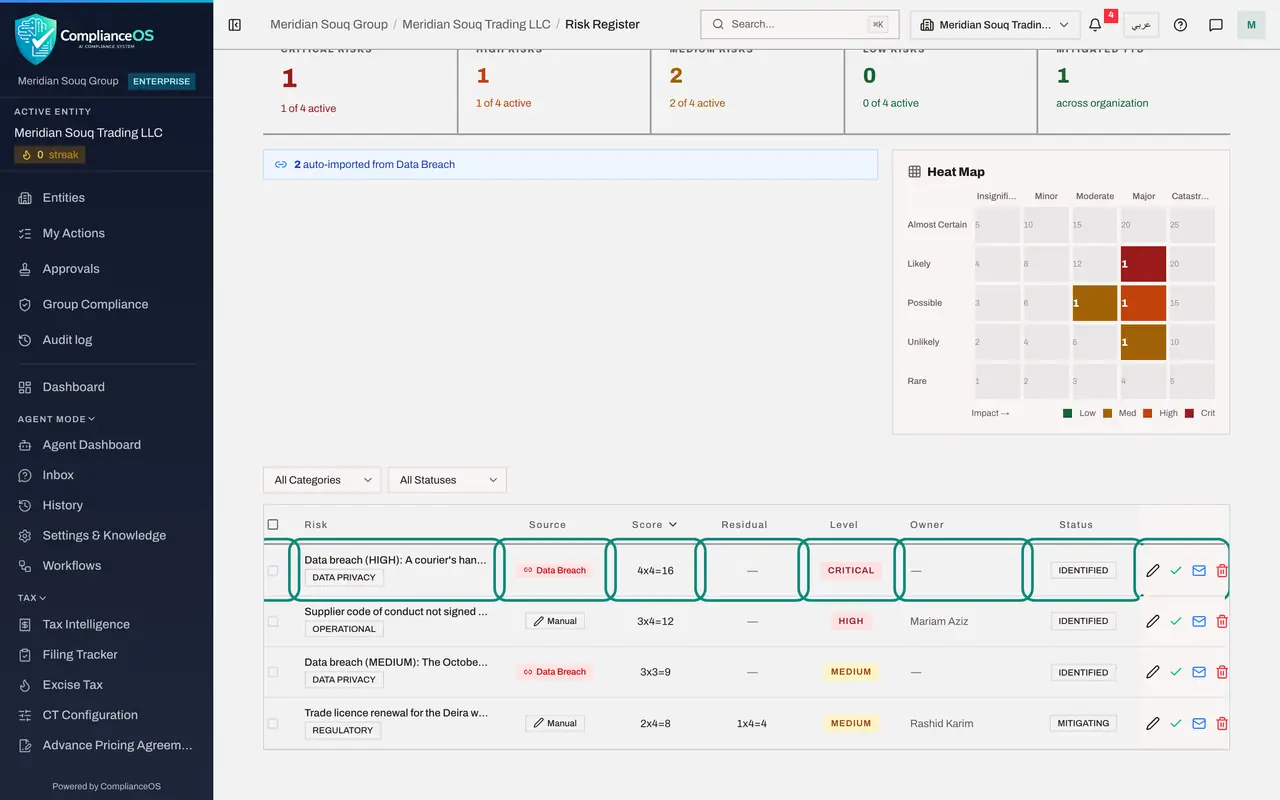Delete the Trade licence renewal risk
1280x800 pixels.
click(1222, 723)
